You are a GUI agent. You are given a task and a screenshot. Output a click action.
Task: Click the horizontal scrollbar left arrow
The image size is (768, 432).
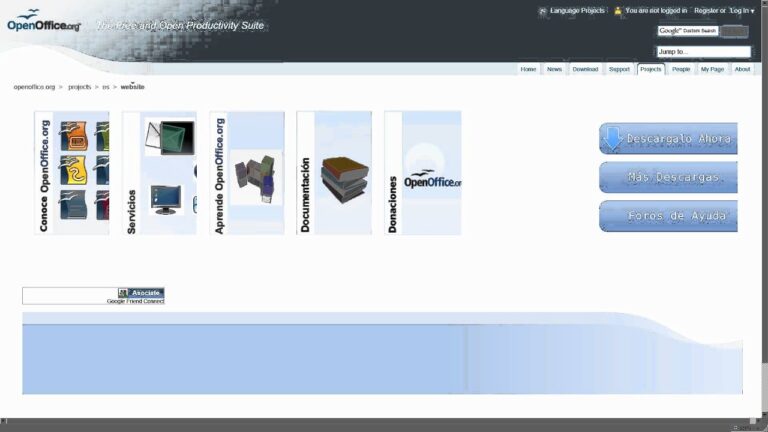pos(4,421)
